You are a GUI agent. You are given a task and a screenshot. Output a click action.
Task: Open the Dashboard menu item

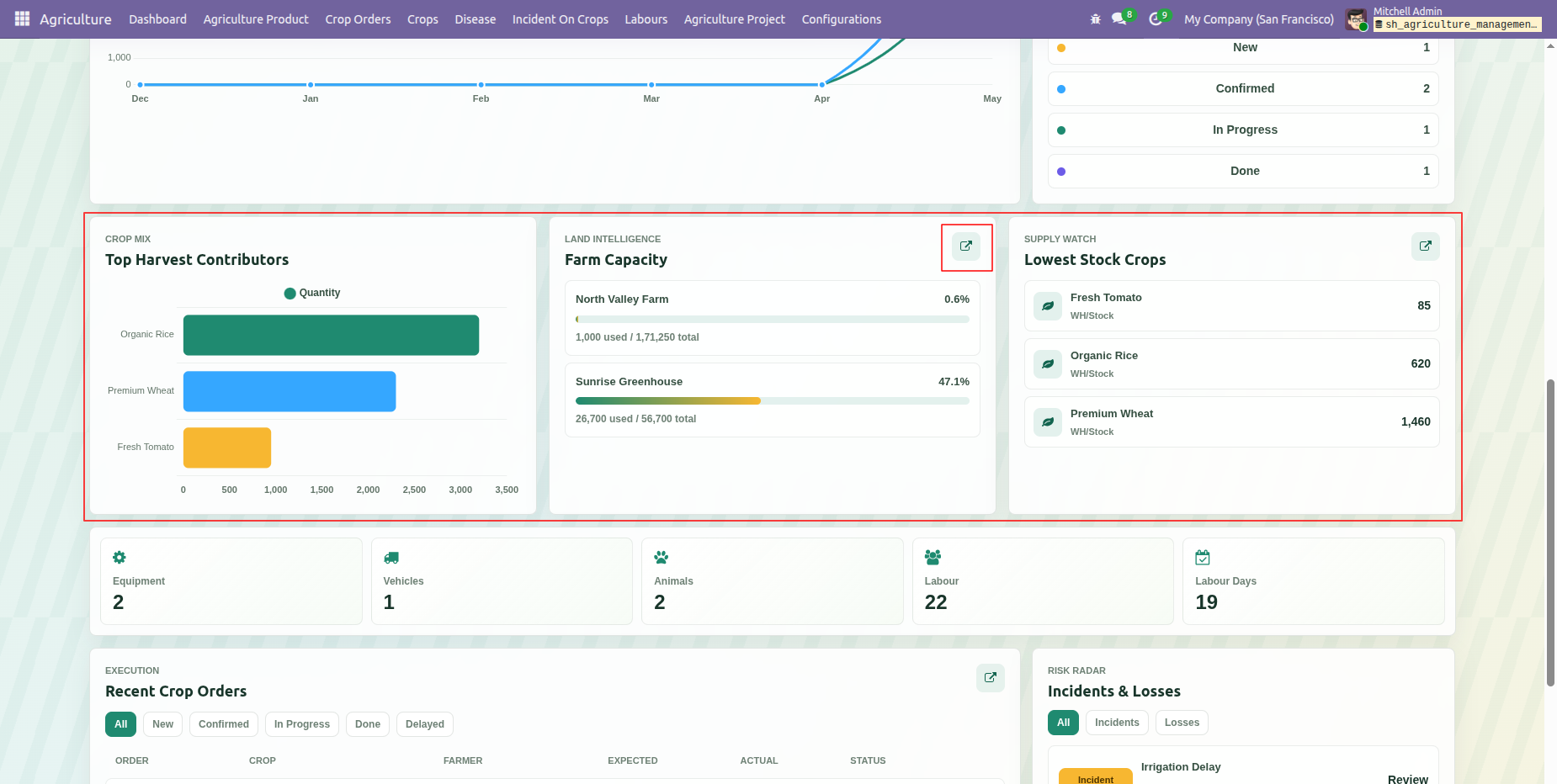(158, 19)
